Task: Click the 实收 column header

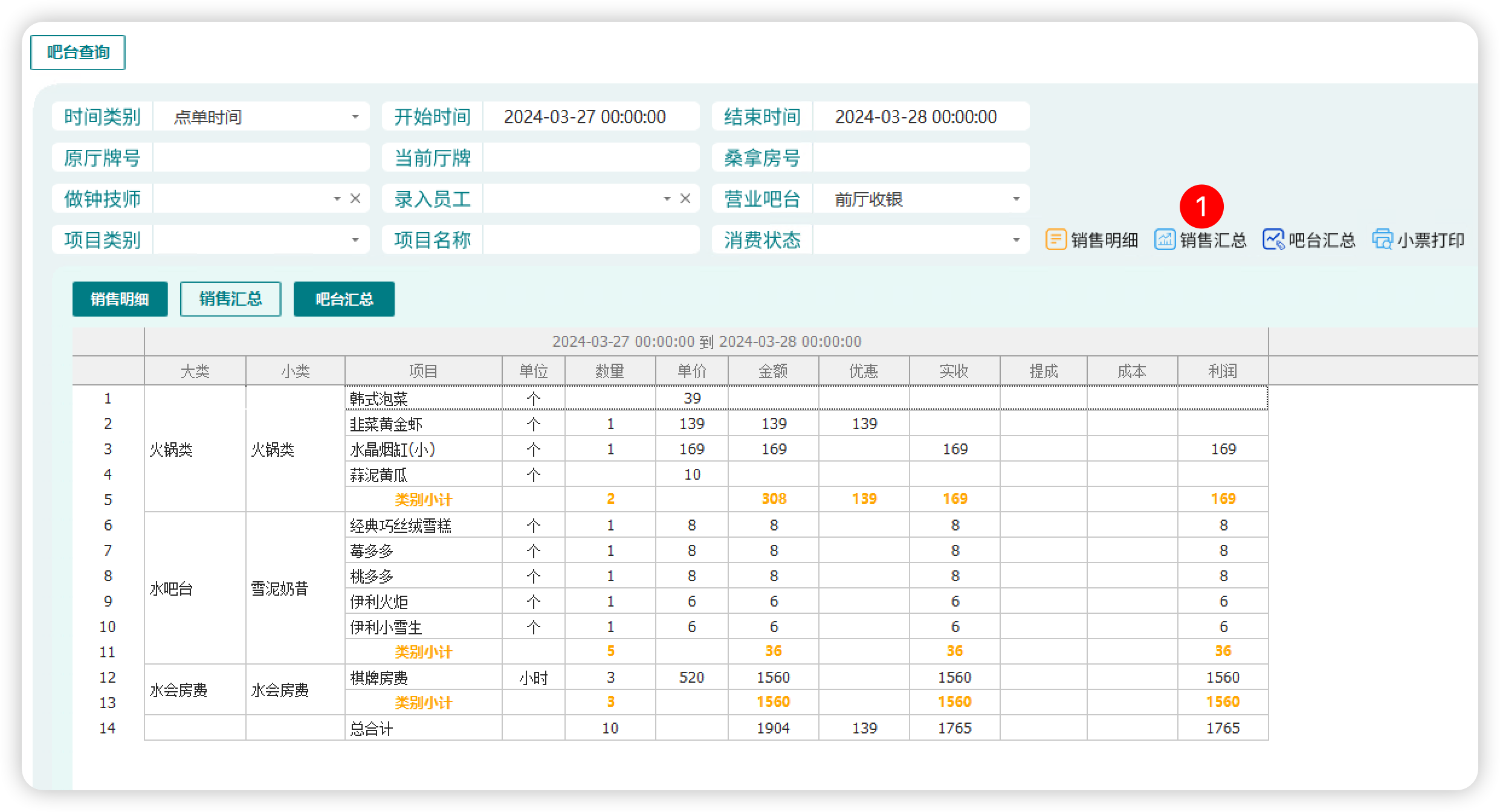Action: tap(955, 371)
